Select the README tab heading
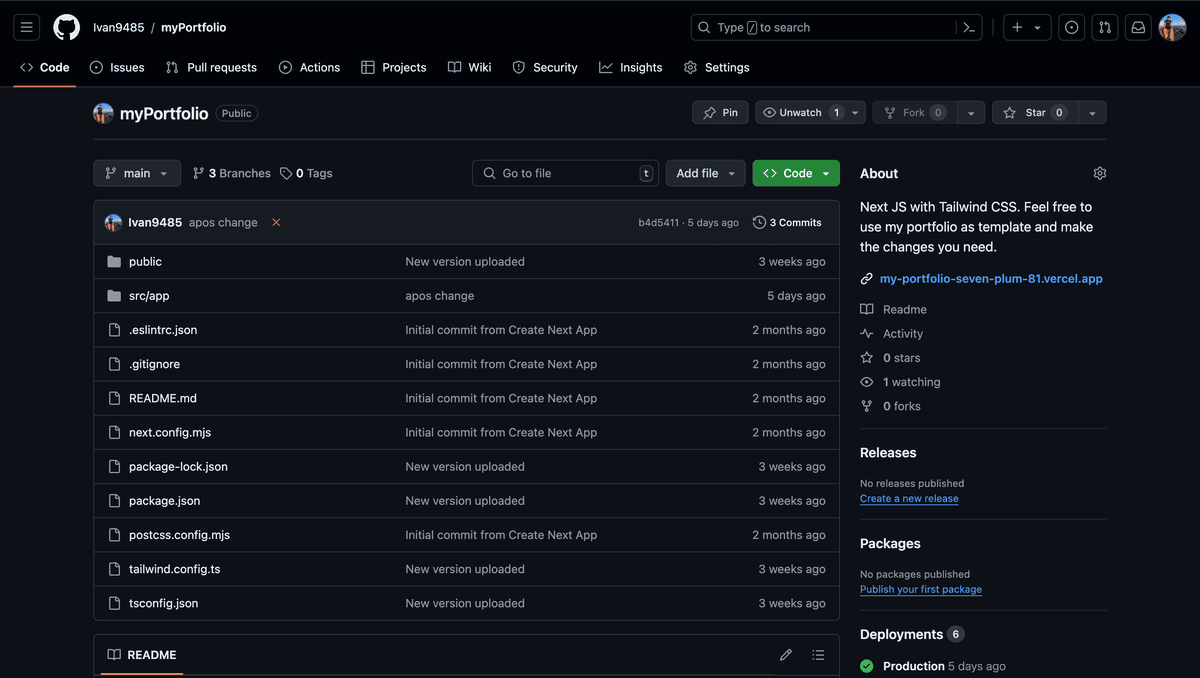This screenshot has height=678, width=1200. click(x=142, y=655)
